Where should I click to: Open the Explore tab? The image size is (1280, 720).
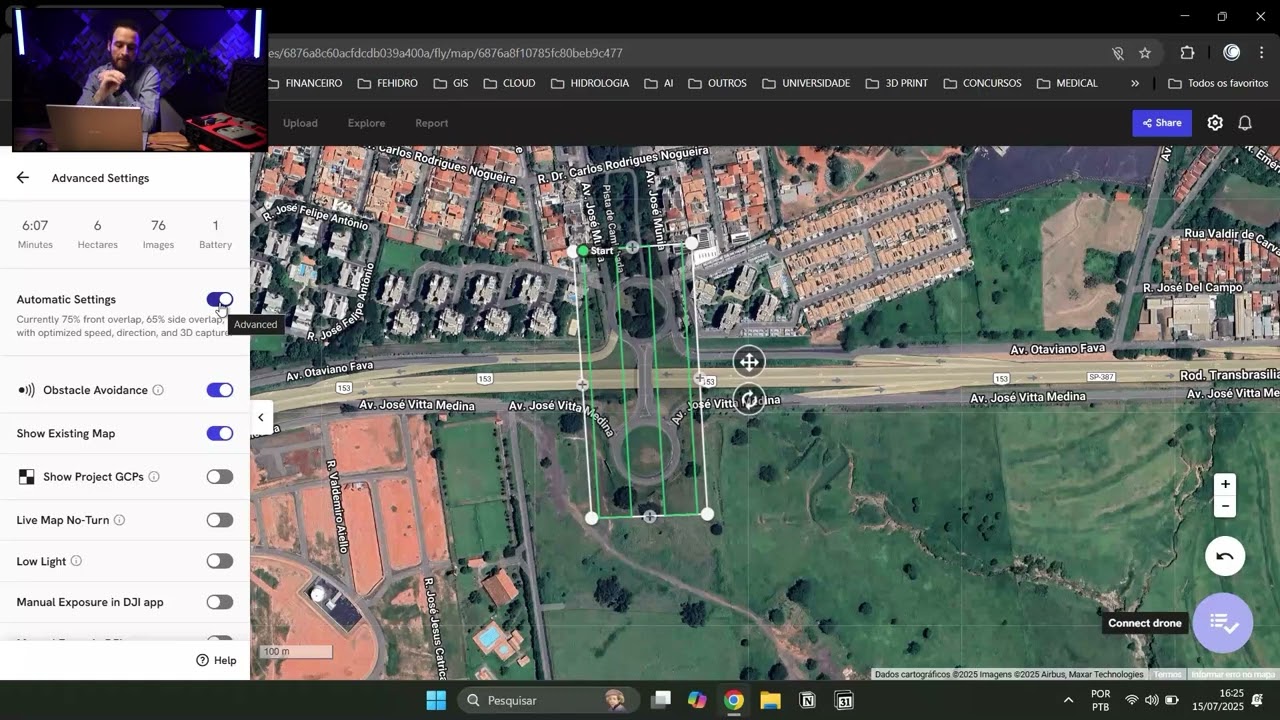click(366, 123)
